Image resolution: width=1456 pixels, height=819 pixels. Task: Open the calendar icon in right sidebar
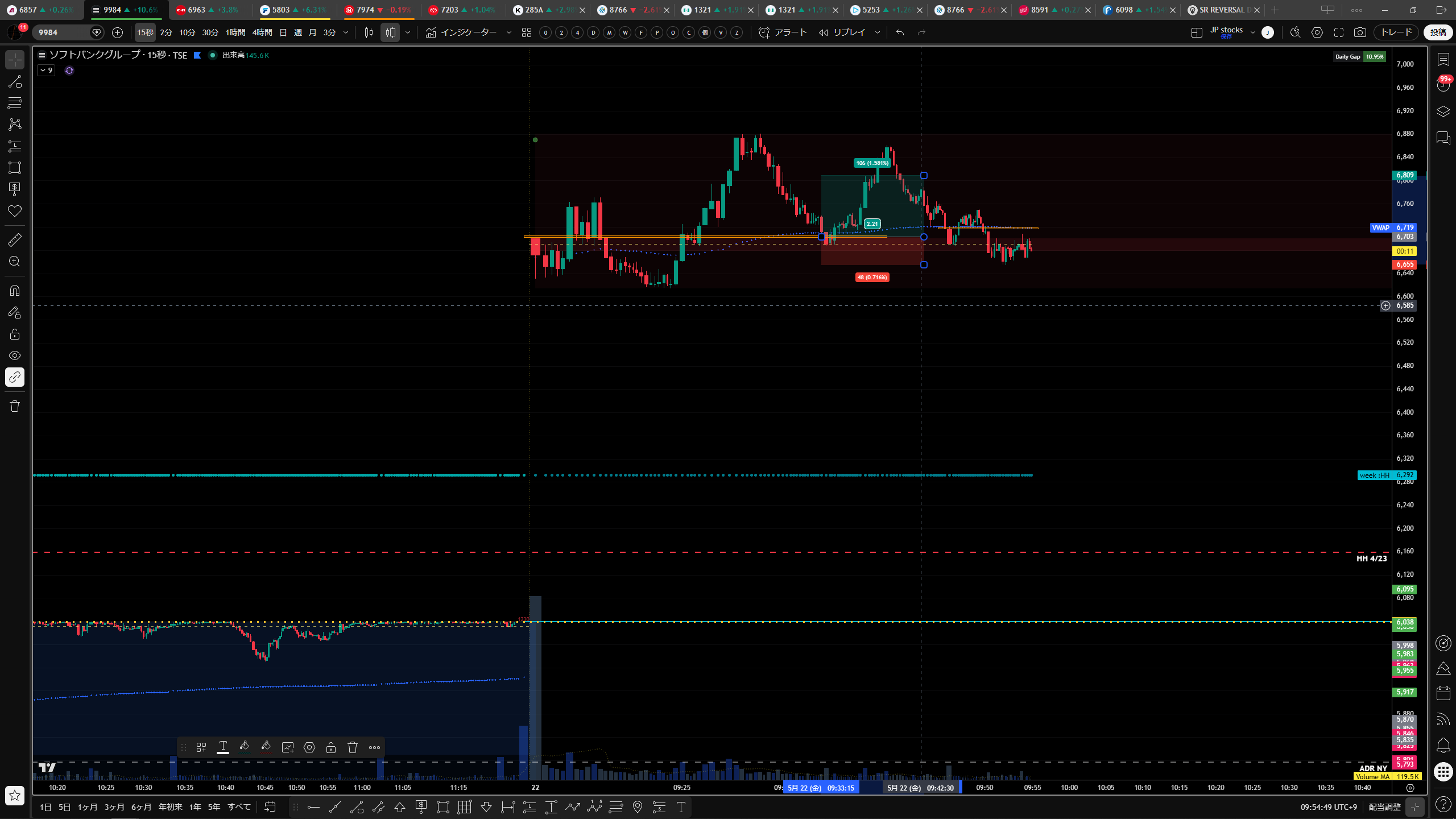click(1443, 693)
